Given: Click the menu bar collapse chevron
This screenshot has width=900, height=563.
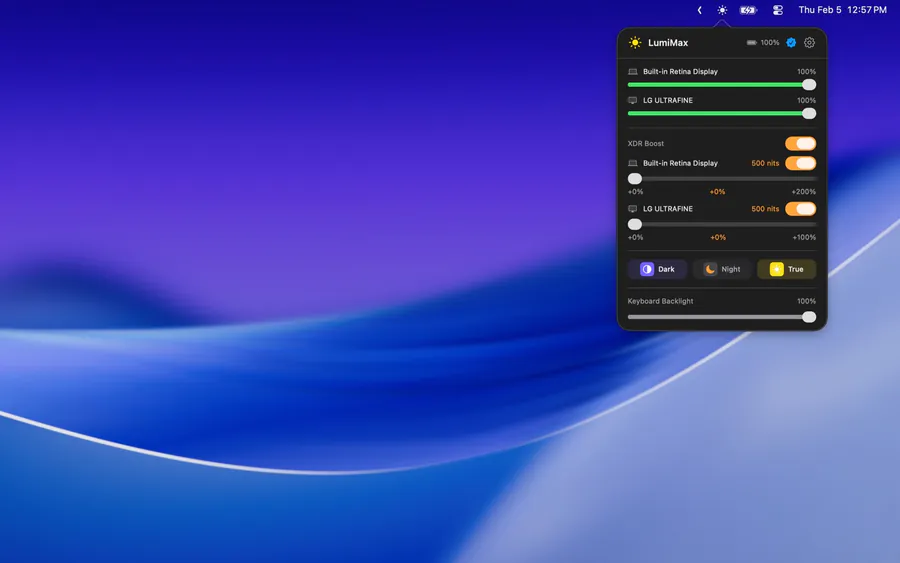Looking at the screenshot, I should (x=699, y=10).
